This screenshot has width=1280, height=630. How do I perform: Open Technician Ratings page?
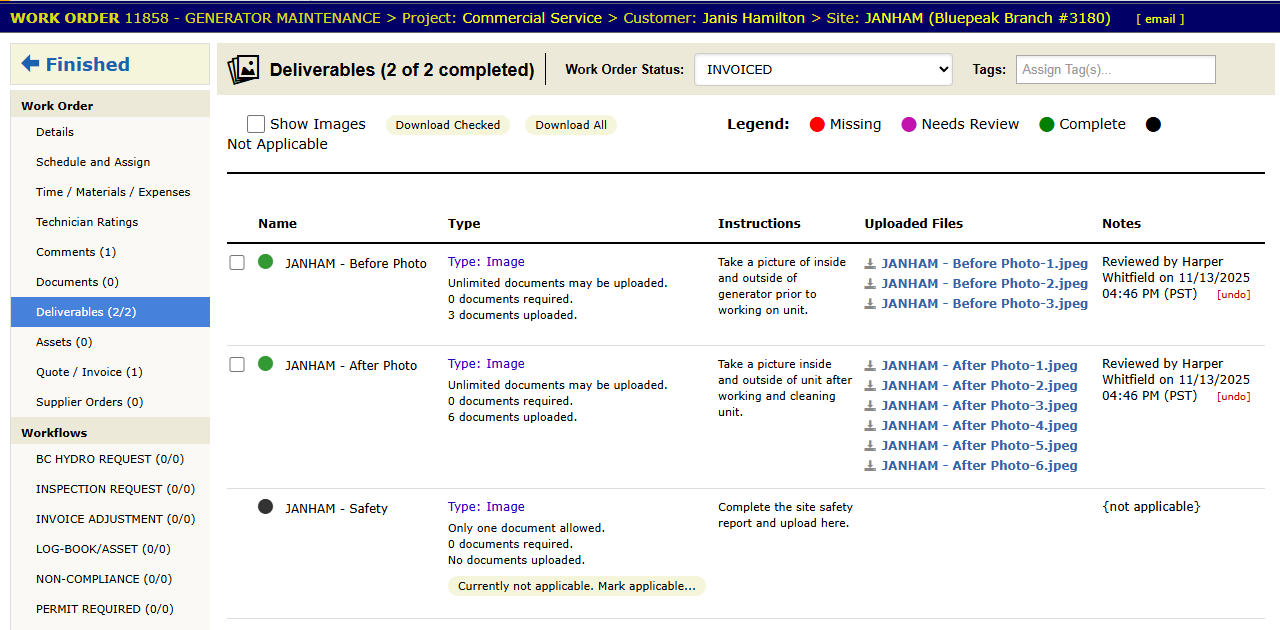point(110,222)
